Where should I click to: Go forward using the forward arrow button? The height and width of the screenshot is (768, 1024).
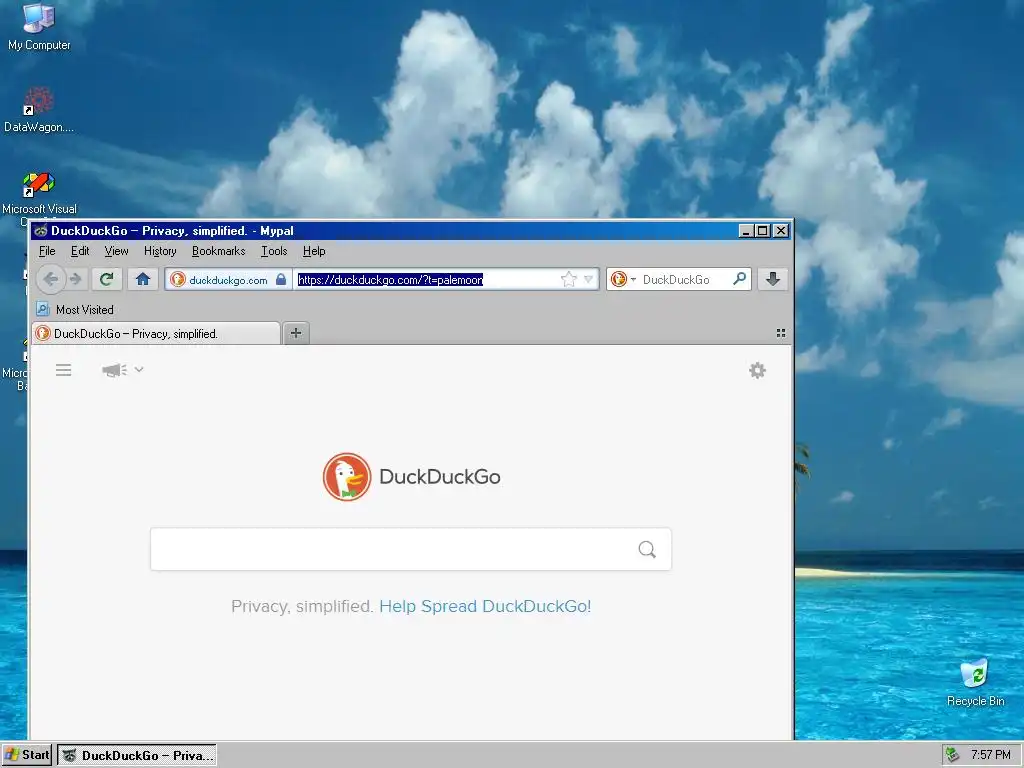(x=76, y=280)
